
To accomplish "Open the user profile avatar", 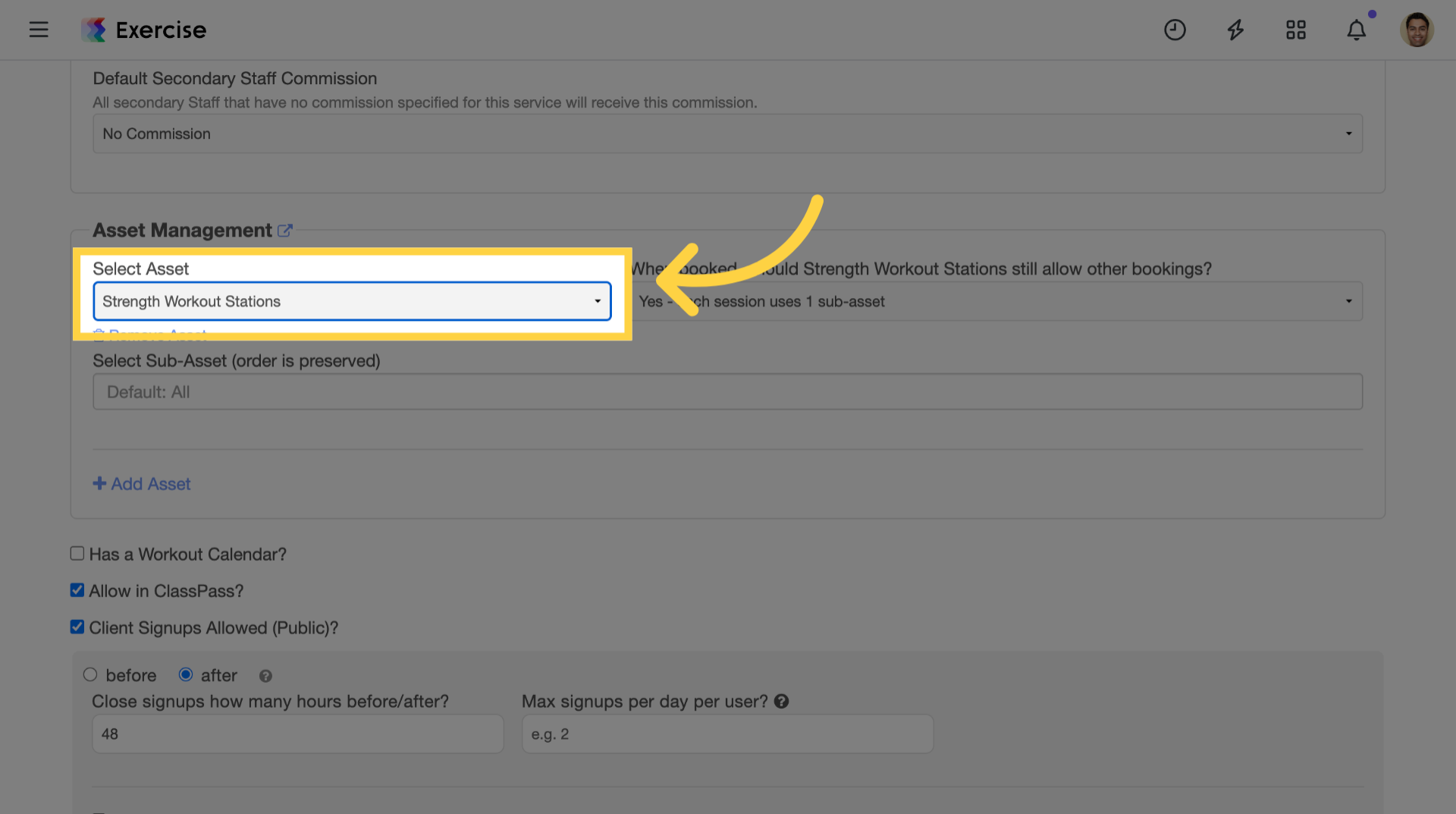I will pos(1417,30).
